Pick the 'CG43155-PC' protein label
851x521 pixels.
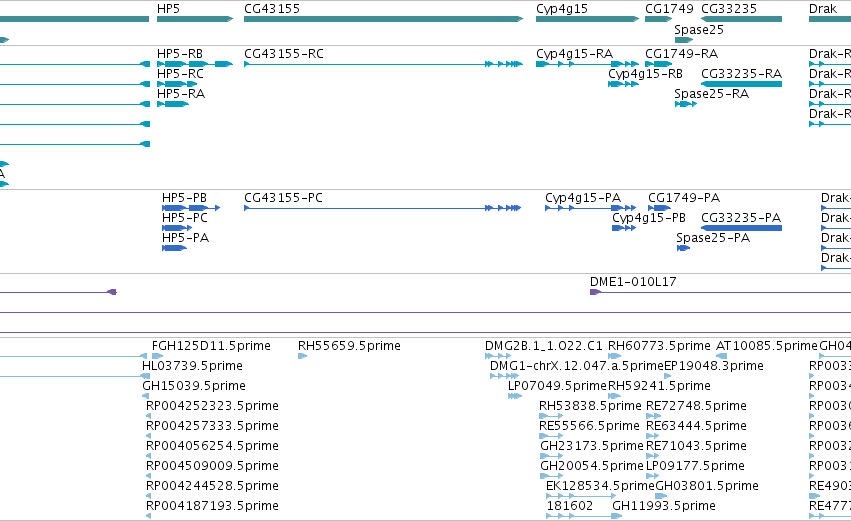[283, 198]
